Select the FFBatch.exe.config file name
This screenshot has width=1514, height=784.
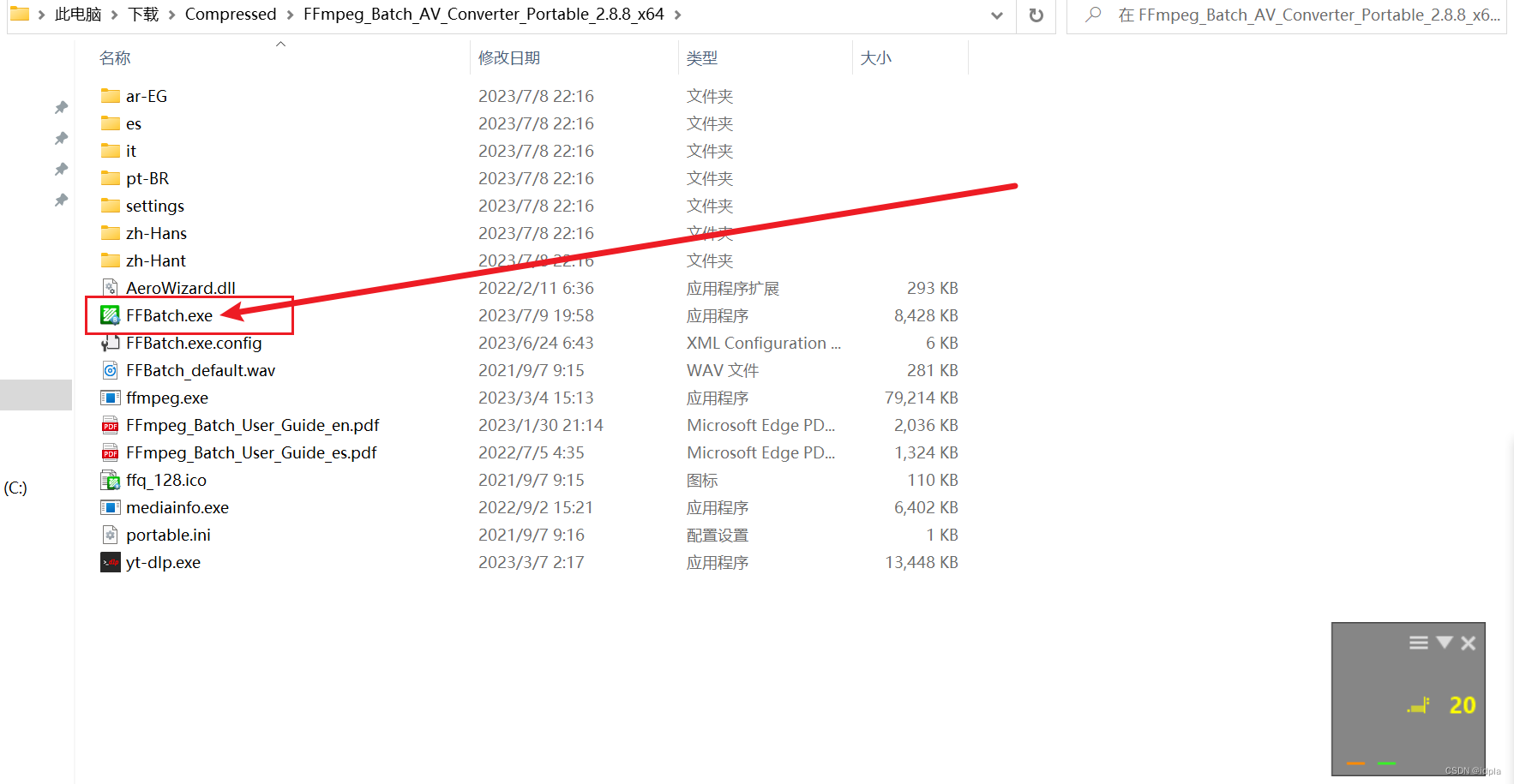pyautogui.click(x=194, y=343)
